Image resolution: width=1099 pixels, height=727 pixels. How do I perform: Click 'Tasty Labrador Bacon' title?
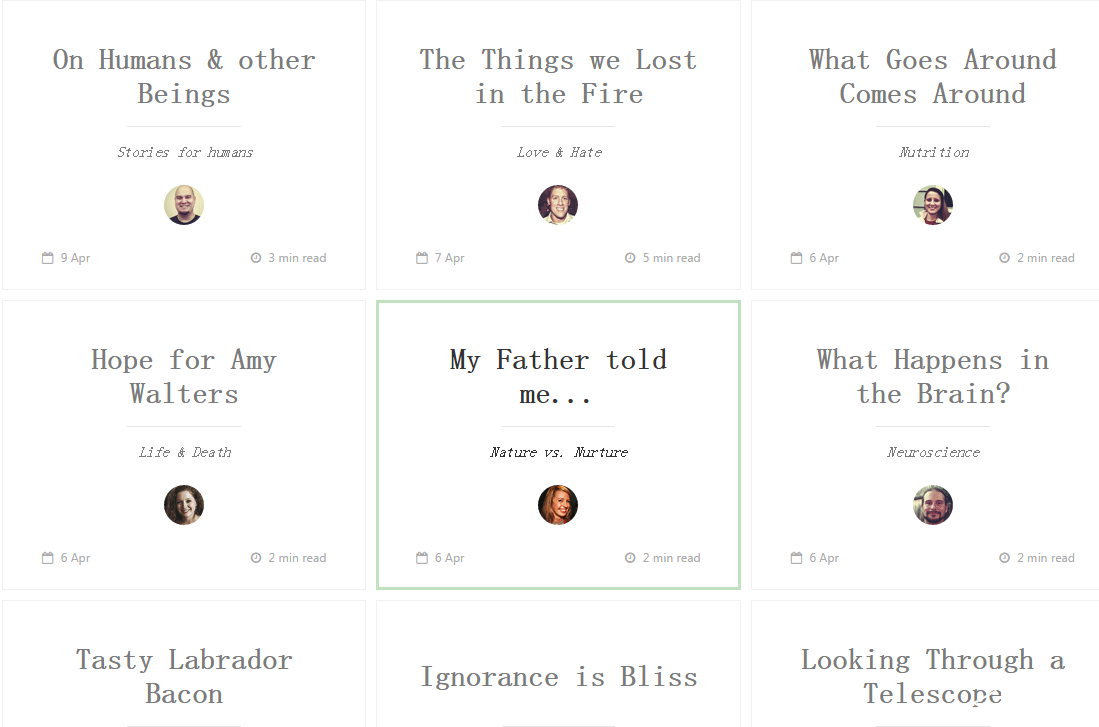tap(184, 677)
